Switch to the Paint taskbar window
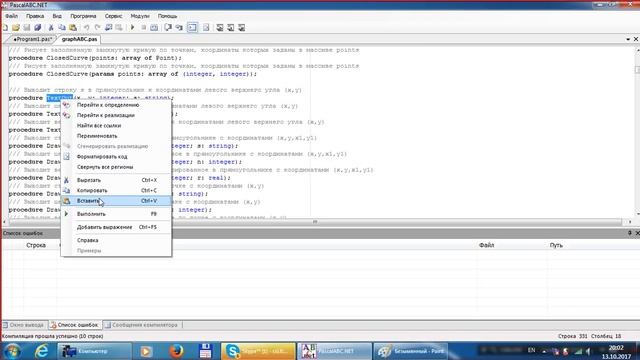This screenshot has width=640, height=360. click(410, 351)
